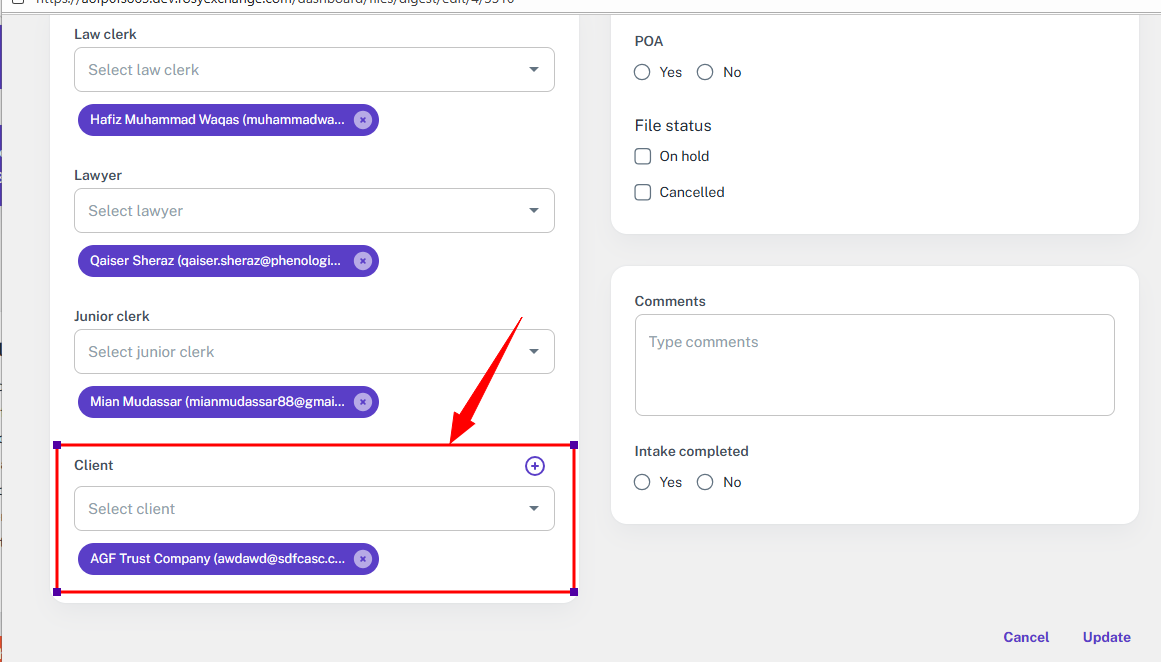Focus the Type comments text area
1161x662 pixels.
[x=874, y=365]
